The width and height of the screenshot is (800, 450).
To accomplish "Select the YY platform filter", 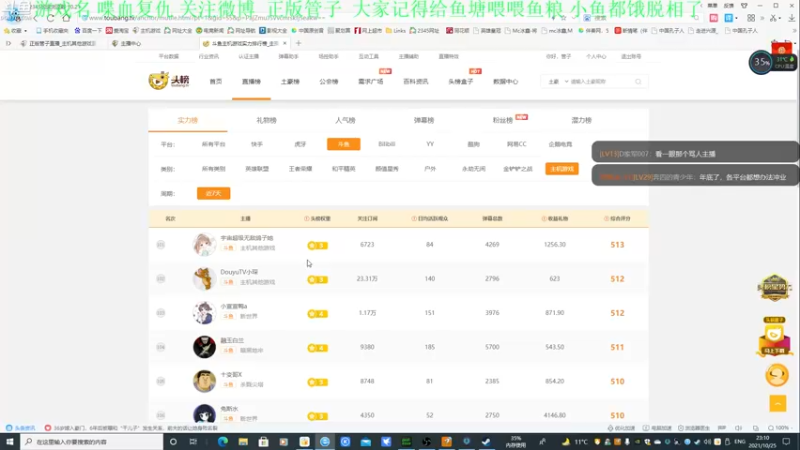I will (x=430, y=144).
